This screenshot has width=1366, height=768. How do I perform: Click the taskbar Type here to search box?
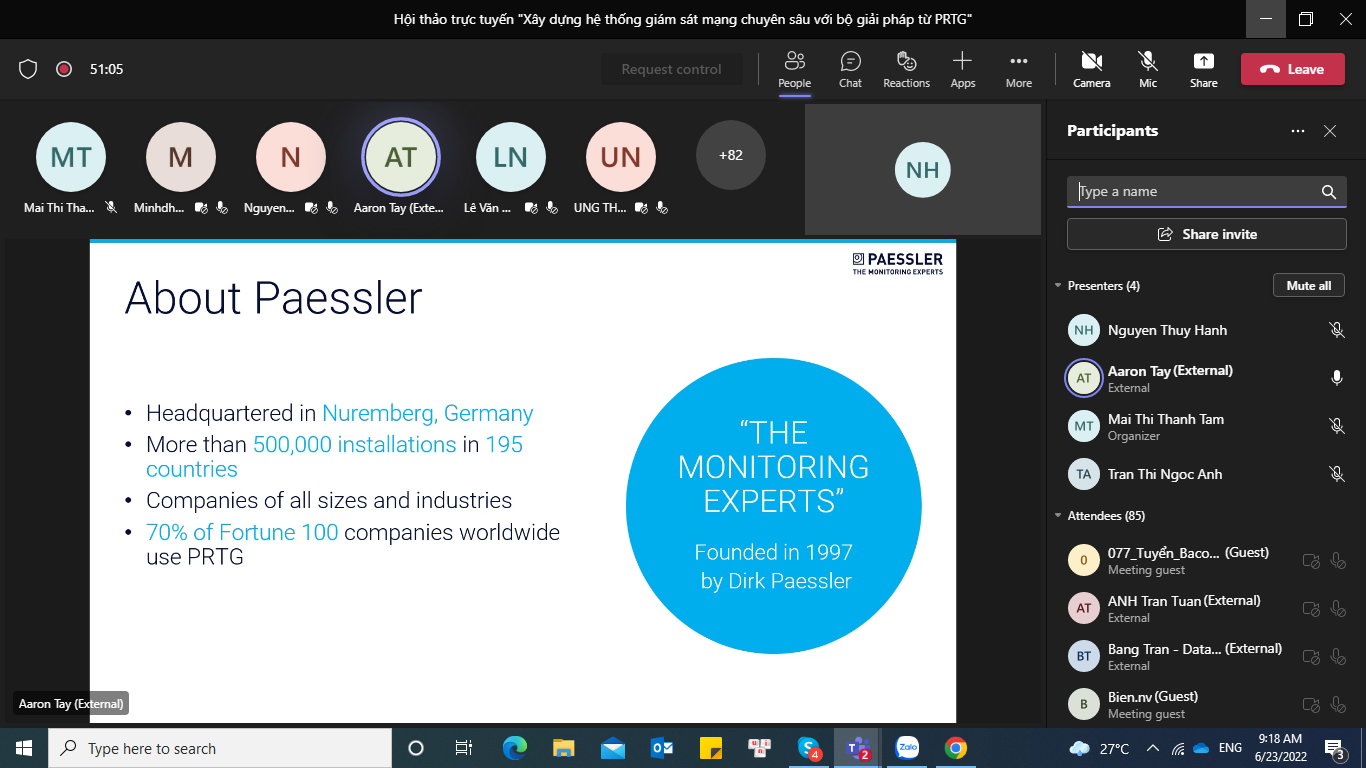[220, 748]
